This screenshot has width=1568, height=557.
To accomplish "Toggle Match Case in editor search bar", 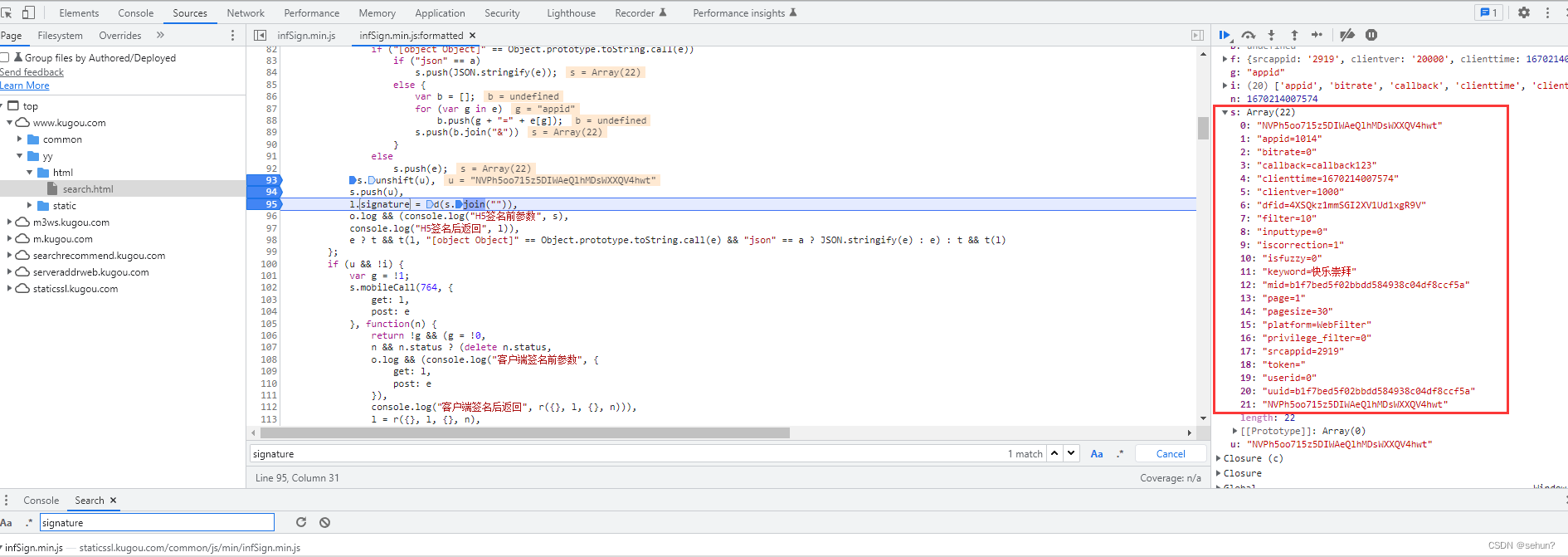I will click(x=1097, y=454).
